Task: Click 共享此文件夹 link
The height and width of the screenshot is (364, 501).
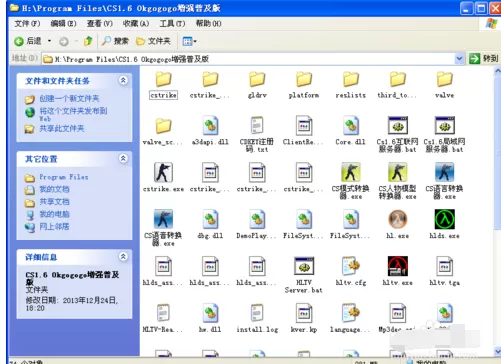Action: pos(62,129)
